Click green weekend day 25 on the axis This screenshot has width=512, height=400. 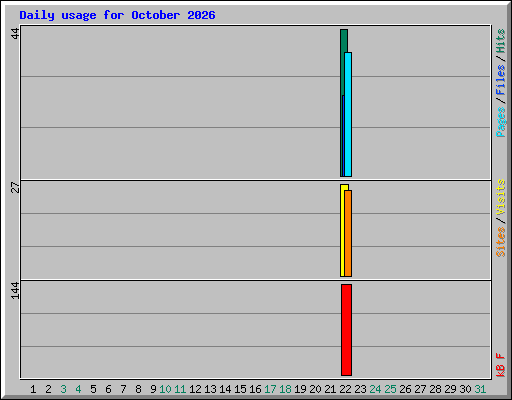(390, 389)
